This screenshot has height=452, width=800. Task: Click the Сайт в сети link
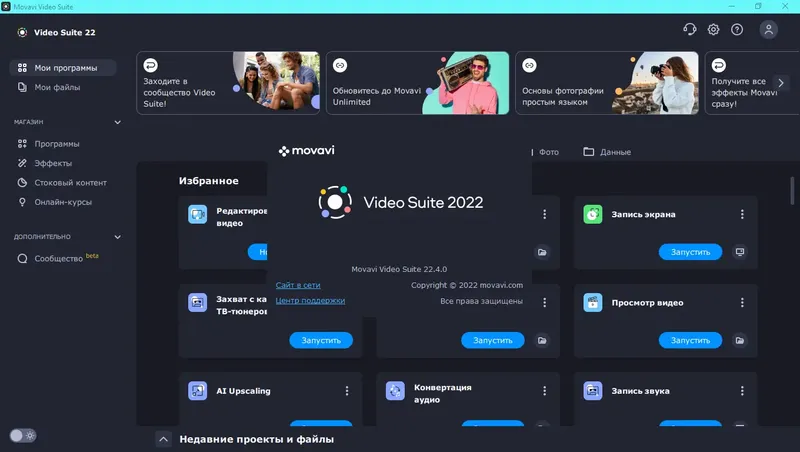click(x=298, y=285)
